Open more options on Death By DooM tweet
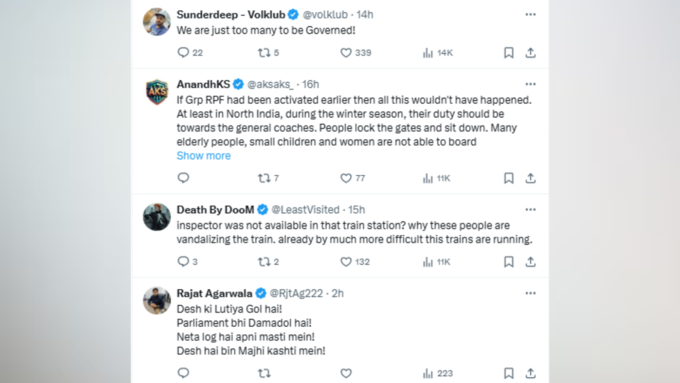 (530, 210)
